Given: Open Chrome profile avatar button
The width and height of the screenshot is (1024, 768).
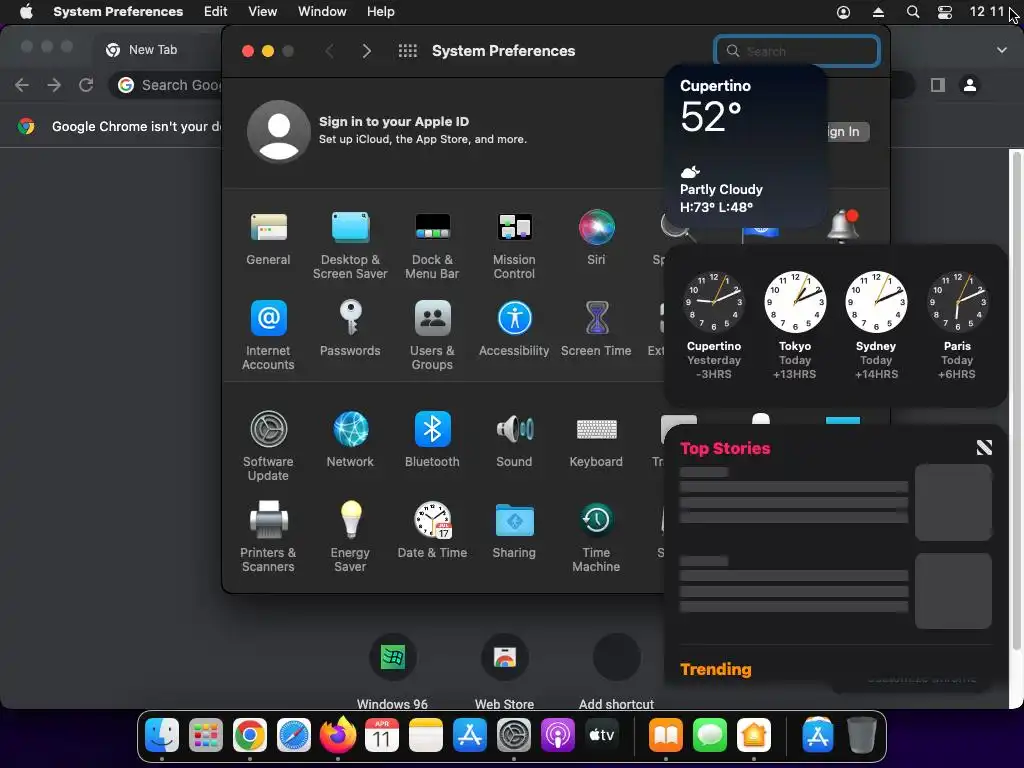Looking at the screenshot, I should point(970,85).
